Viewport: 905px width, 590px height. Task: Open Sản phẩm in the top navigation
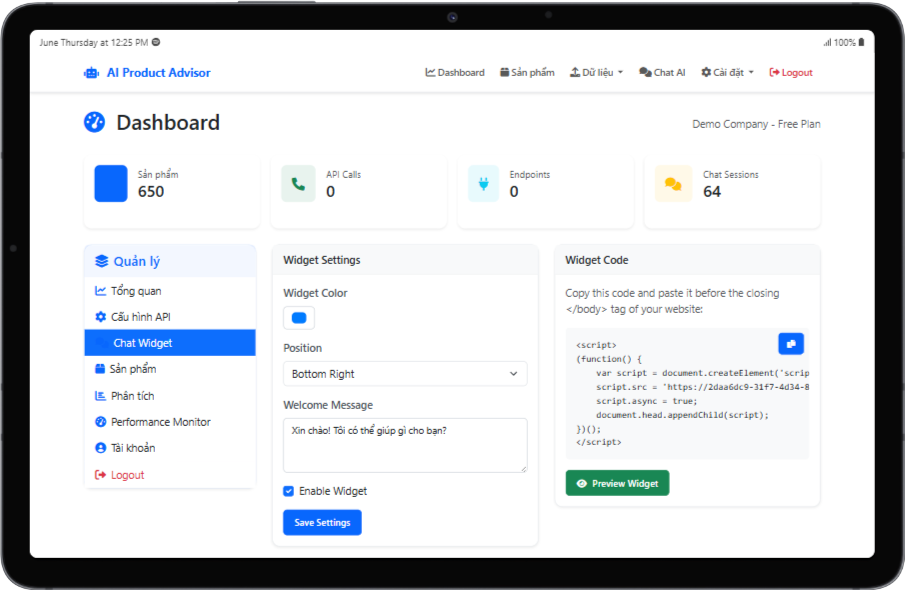click(527, 73)
